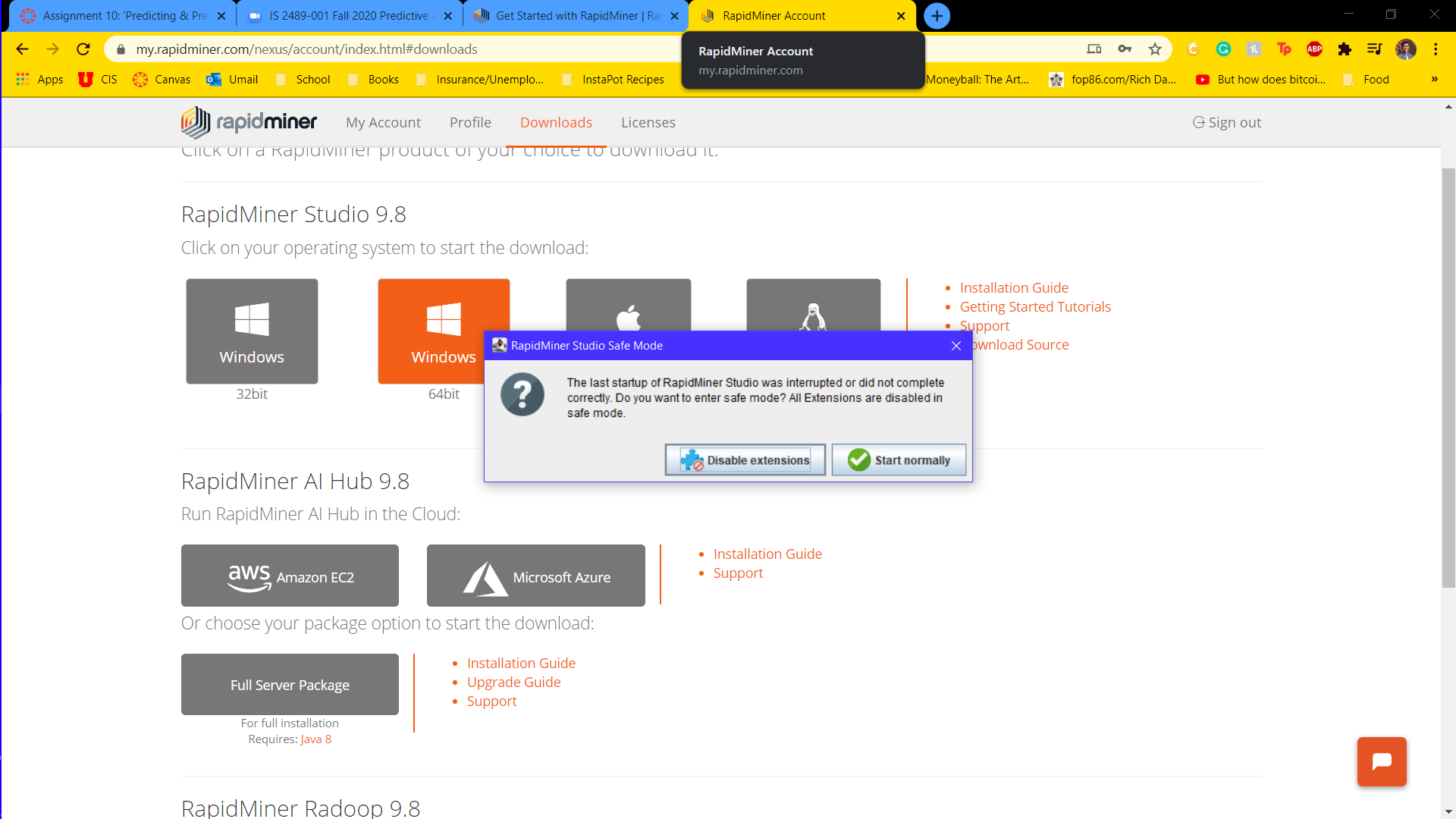
Task: Click the Linux penguin download tile
Action: tap(813, 305)
